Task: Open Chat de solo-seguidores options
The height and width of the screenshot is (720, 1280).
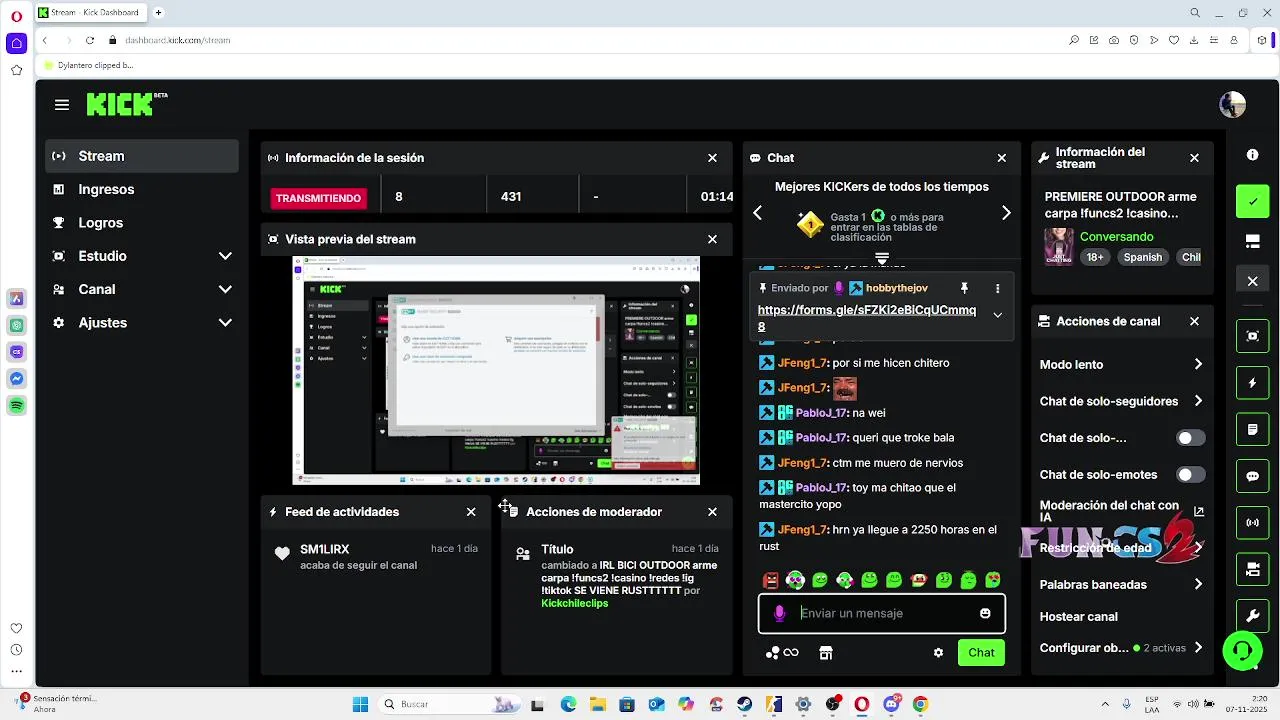Action: pos(1121,401)
